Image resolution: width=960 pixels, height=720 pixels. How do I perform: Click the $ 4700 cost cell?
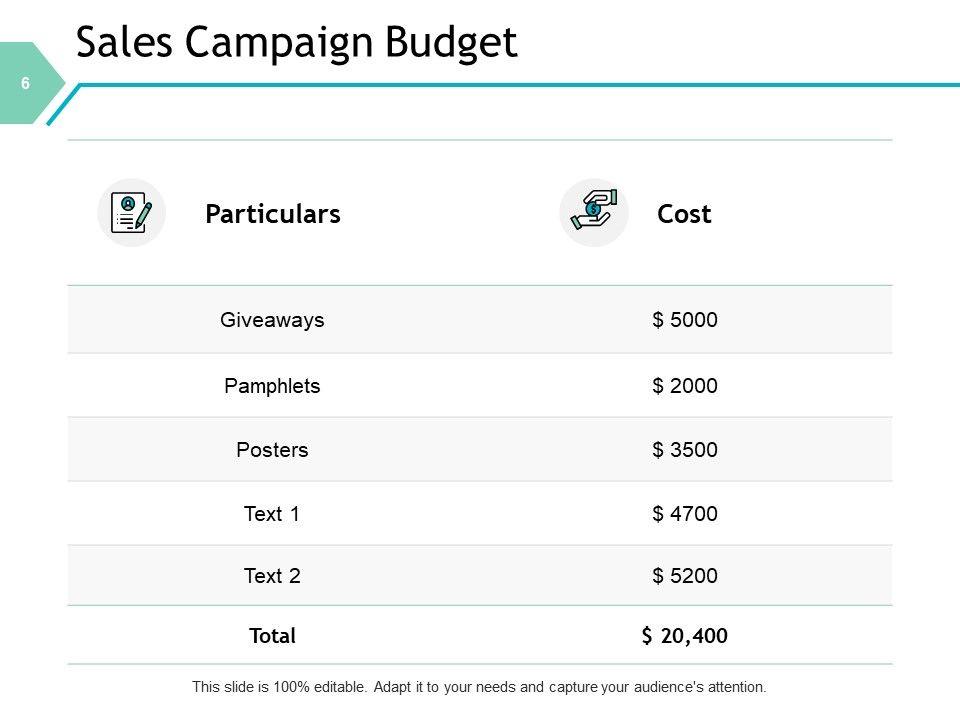tap(685, 514)
